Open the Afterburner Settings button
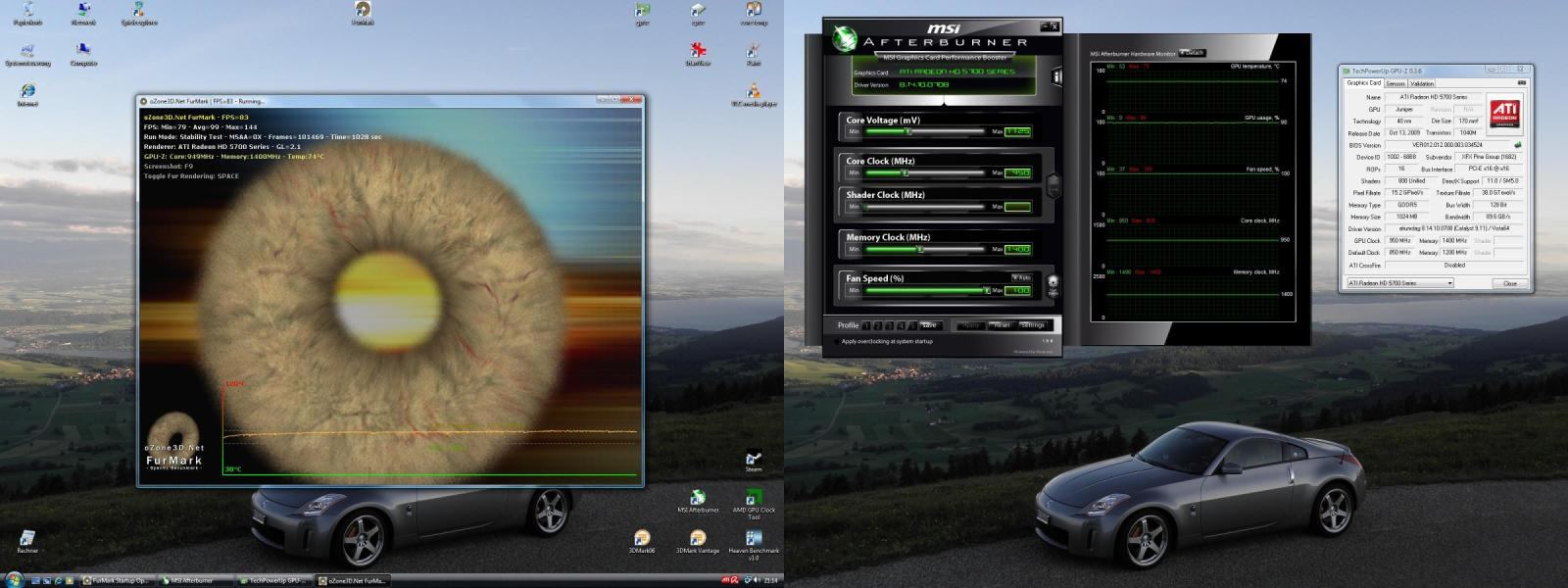Viewport: 1568px width, 588px height. click(x=1032, y=325)
